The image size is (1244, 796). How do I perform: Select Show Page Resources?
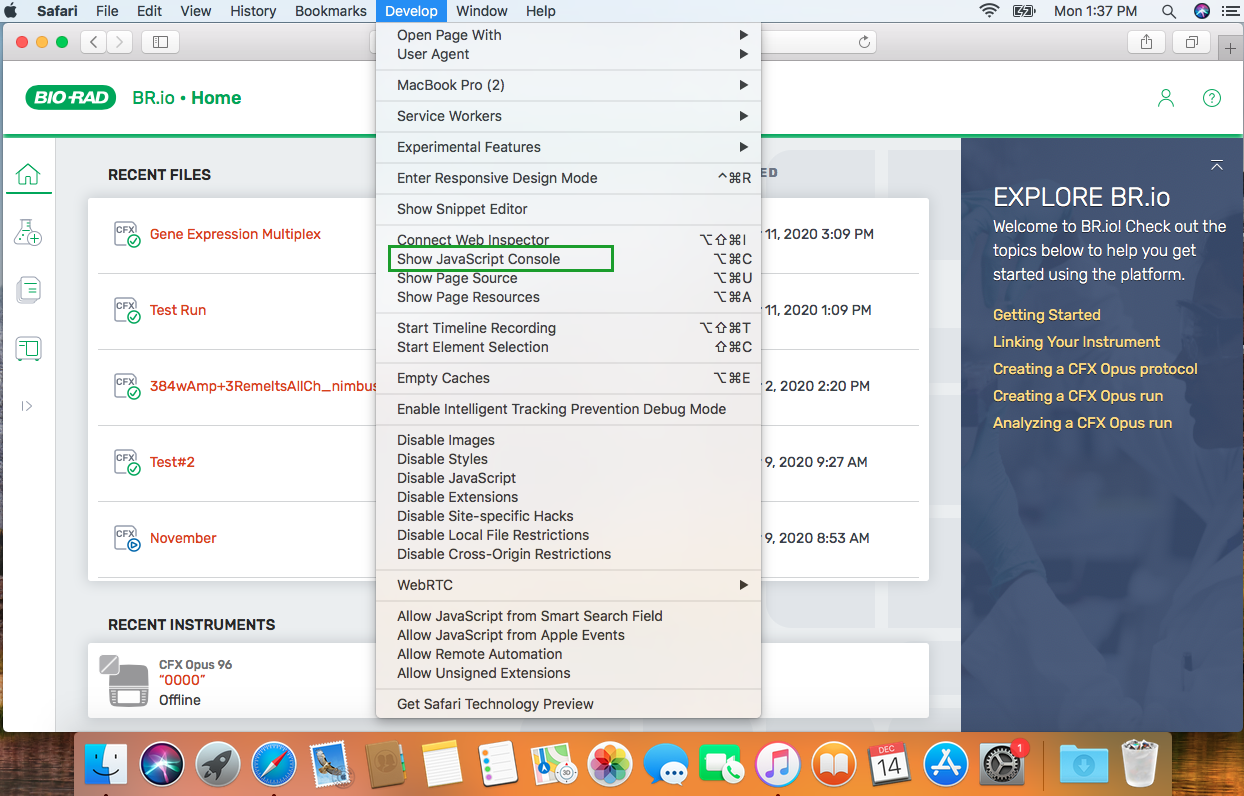(568, 297)
